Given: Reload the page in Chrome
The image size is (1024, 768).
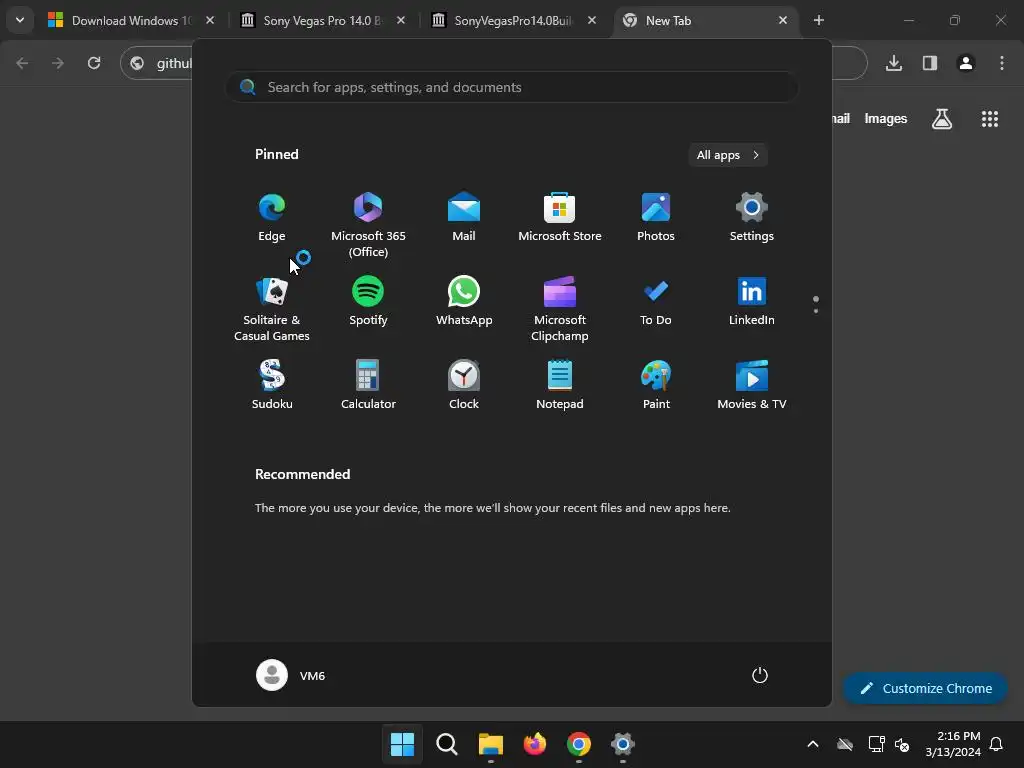Looking at the screenshot, I should pyautogui.click(x=94, y=63).
